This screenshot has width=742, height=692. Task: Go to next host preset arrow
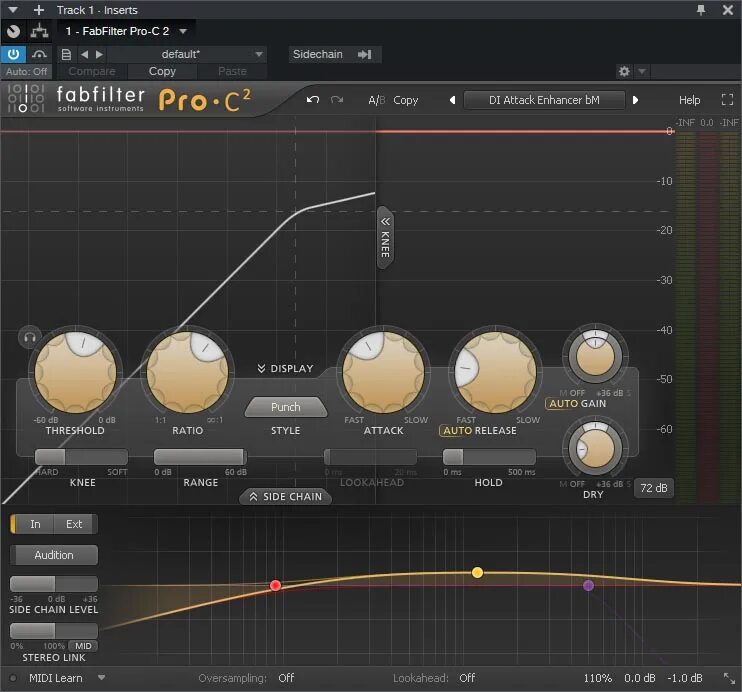click(99, 54)
